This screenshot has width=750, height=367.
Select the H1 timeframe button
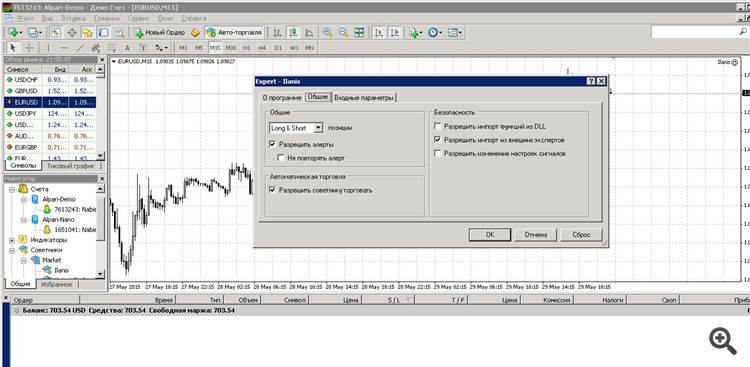click(246, 48)
